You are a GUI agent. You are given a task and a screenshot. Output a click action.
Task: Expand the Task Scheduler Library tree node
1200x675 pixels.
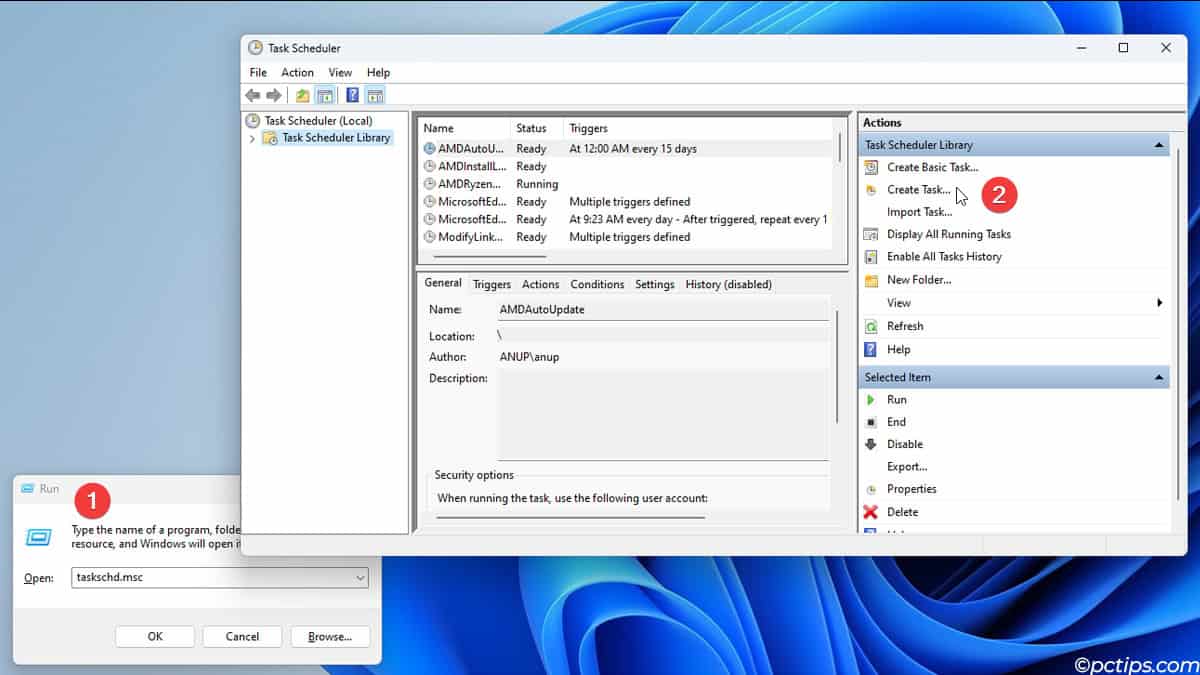click(254, 137)
